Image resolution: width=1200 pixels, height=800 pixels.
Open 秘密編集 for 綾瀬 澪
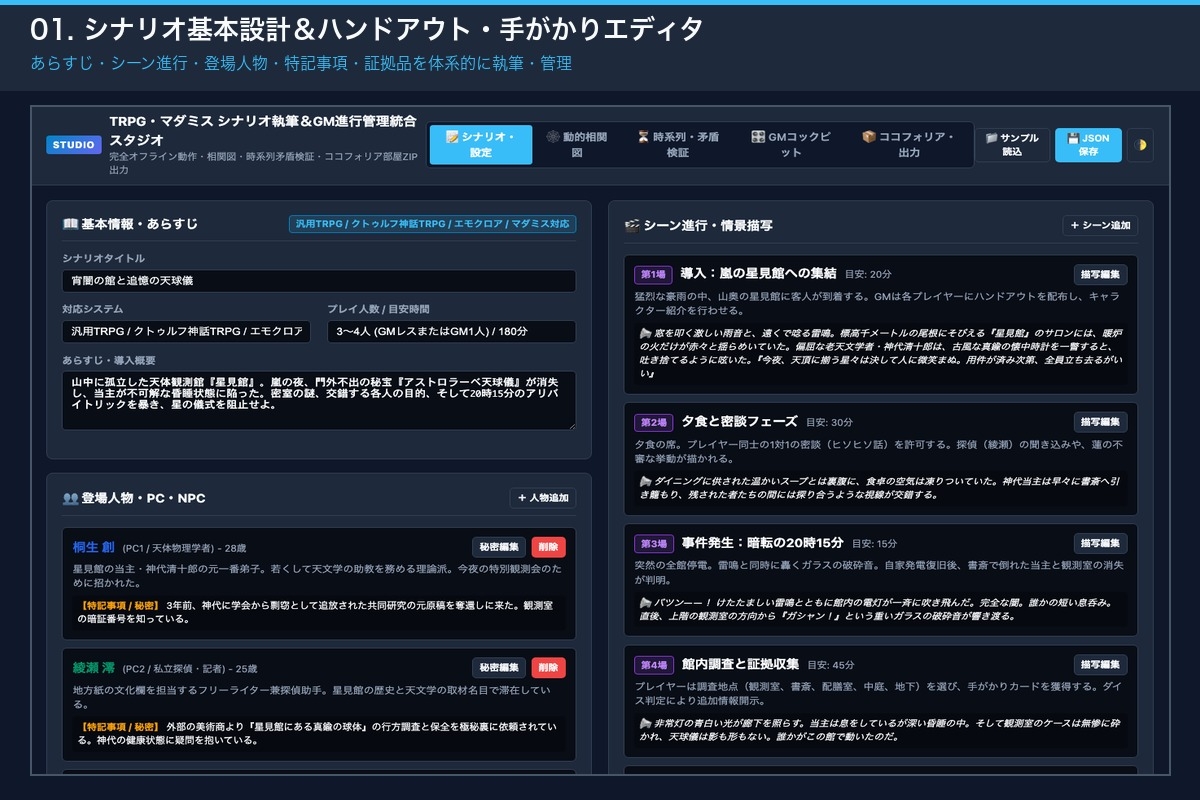(x=499, y=668)
